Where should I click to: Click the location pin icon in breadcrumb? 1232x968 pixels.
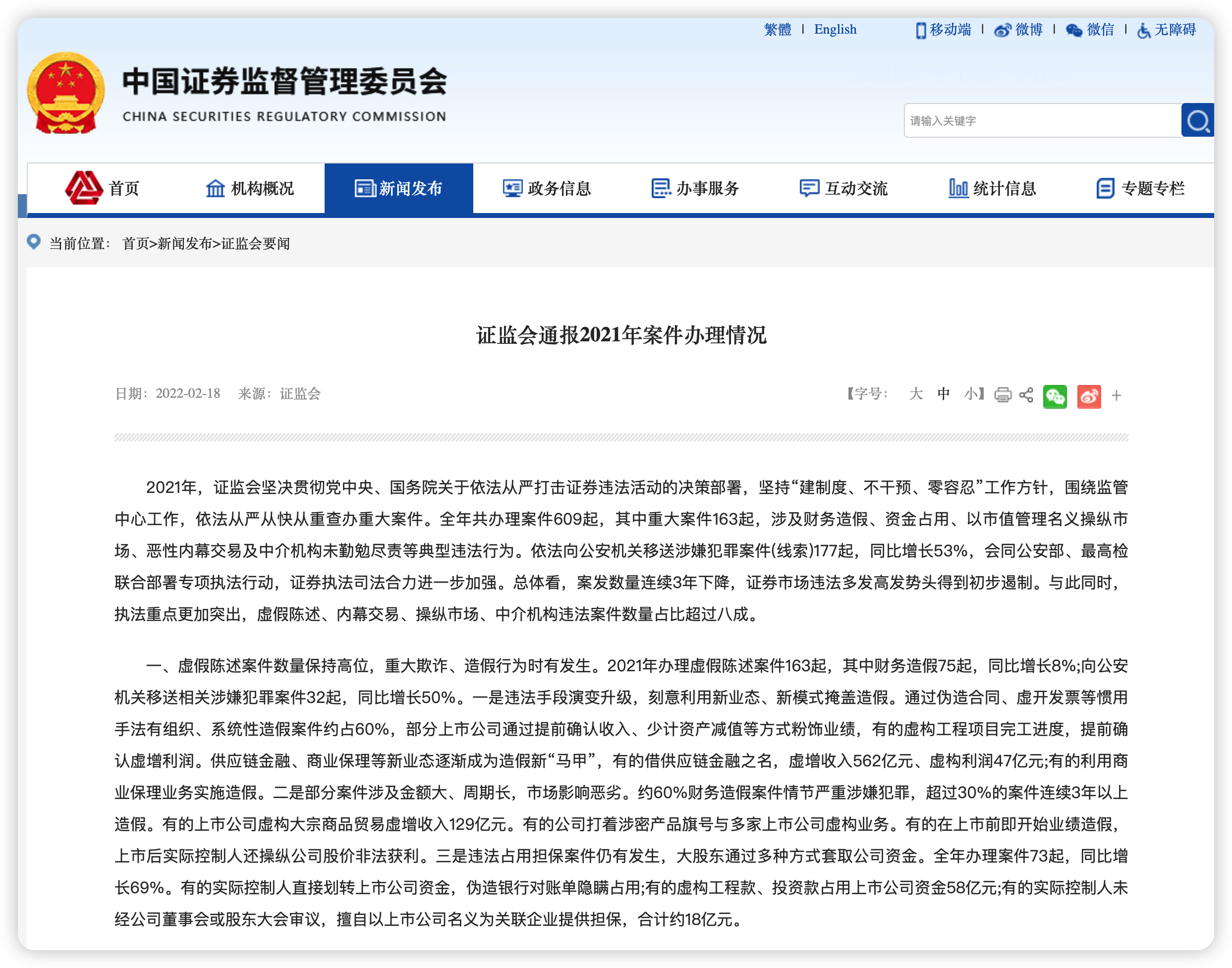tap(34, 242)
